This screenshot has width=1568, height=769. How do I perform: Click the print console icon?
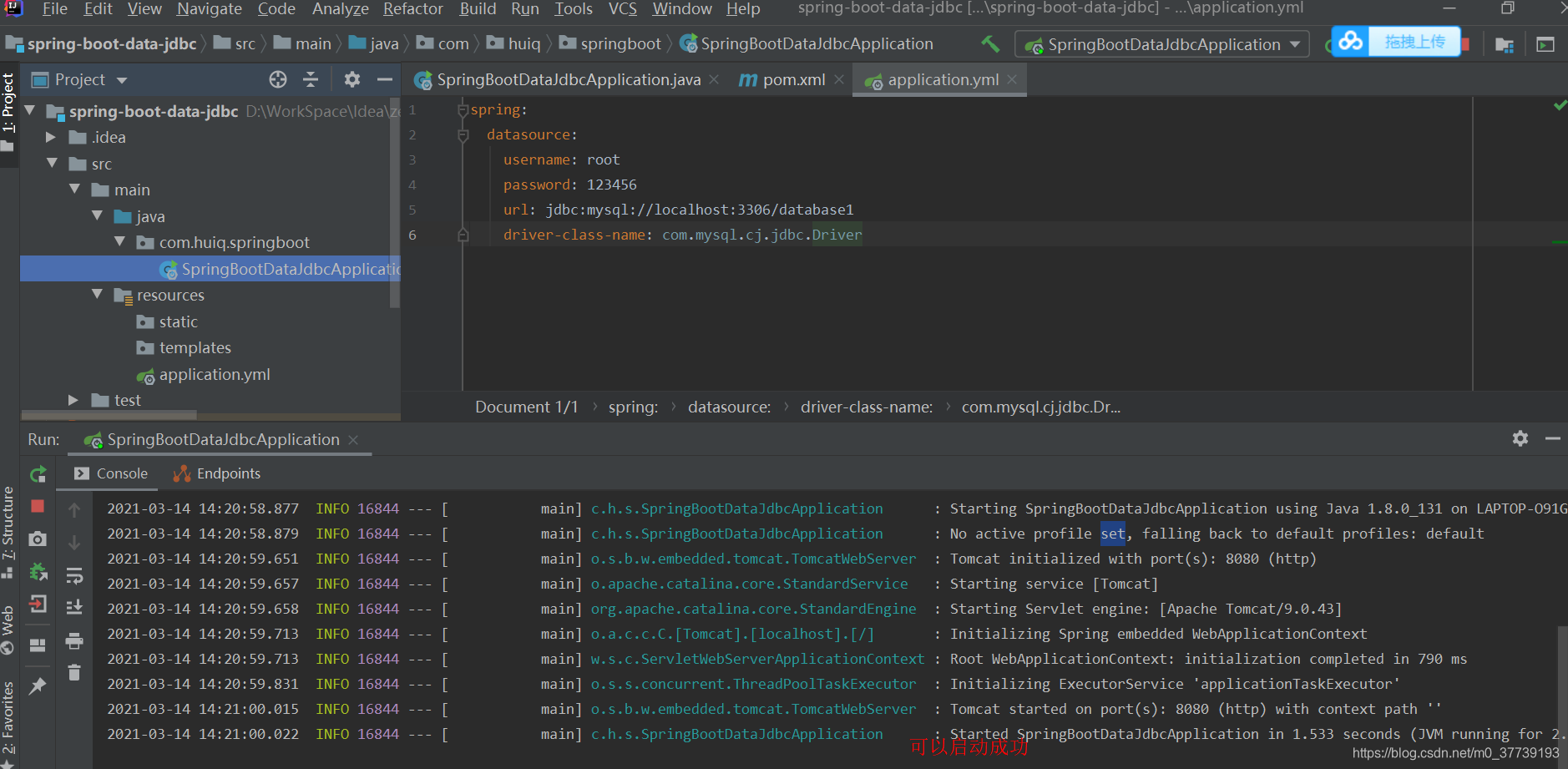(74, 640)
